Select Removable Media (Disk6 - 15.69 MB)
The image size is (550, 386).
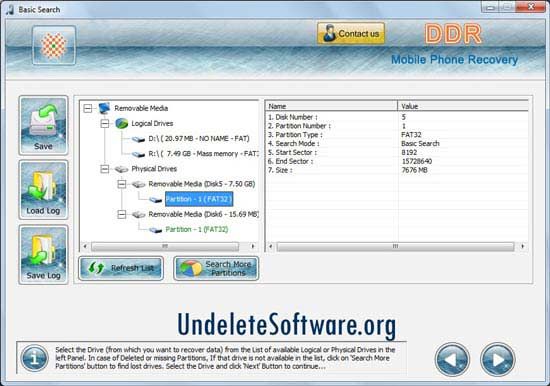tap(203, 214)
